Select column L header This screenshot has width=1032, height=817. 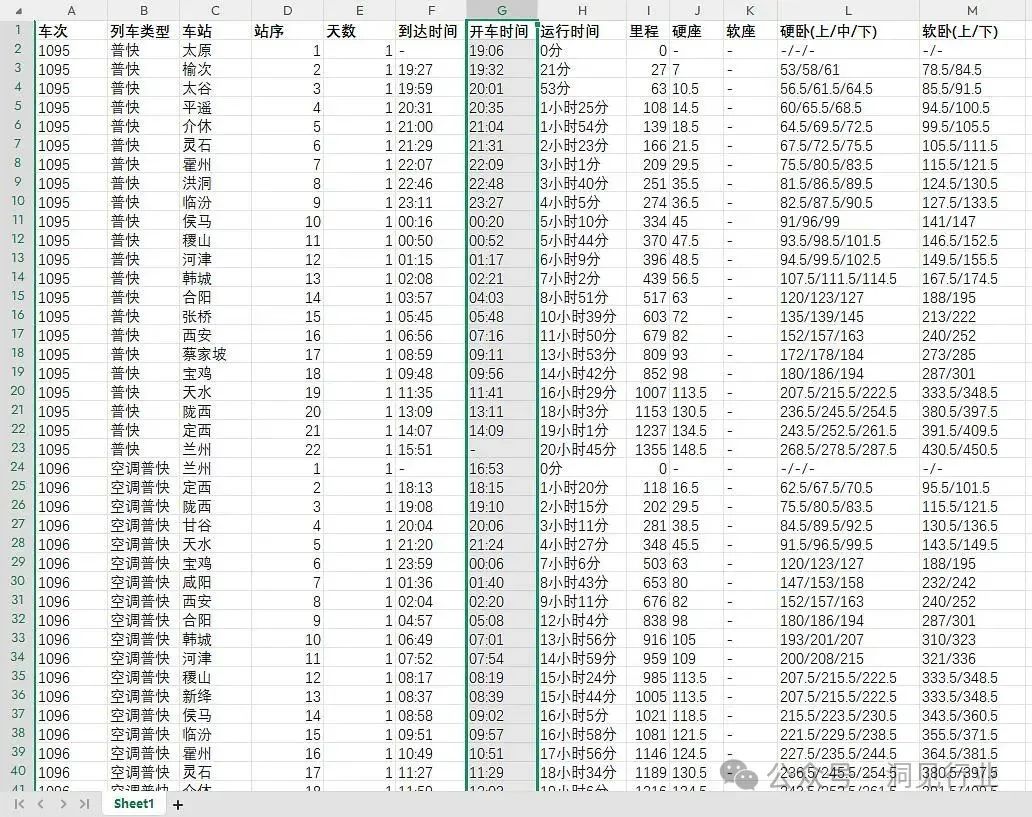848,11
